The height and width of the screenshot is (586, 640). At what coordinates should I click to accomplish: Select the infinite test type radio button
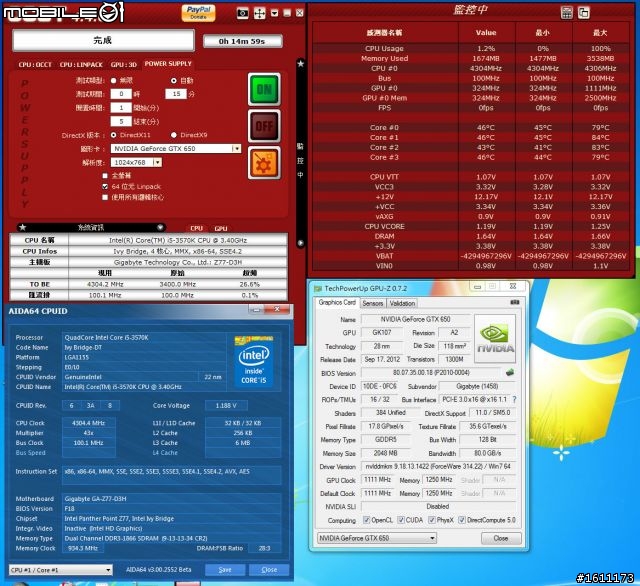point(113,80)
